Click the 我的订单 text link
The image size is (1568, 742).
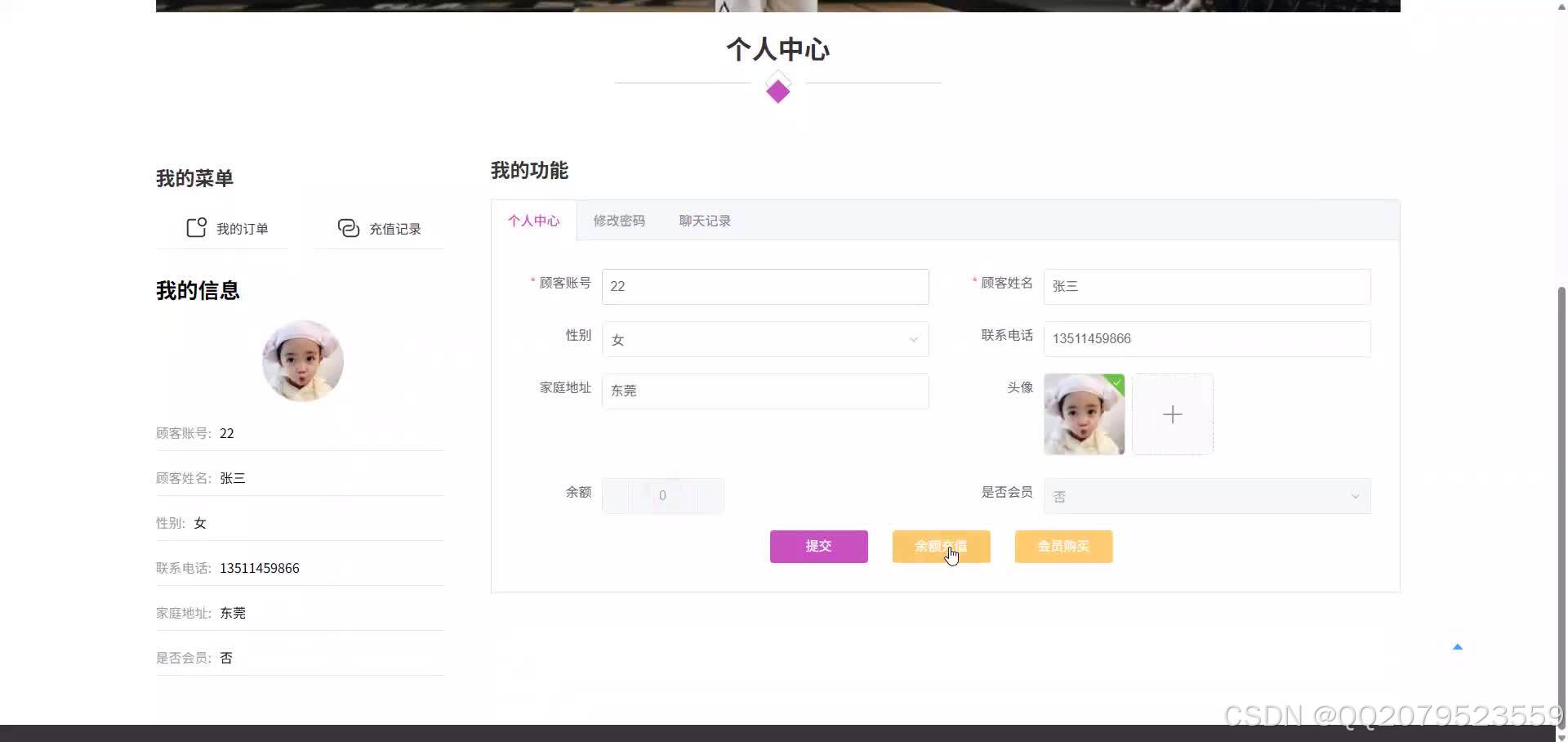pyautogui.click(x=242, y=229)
